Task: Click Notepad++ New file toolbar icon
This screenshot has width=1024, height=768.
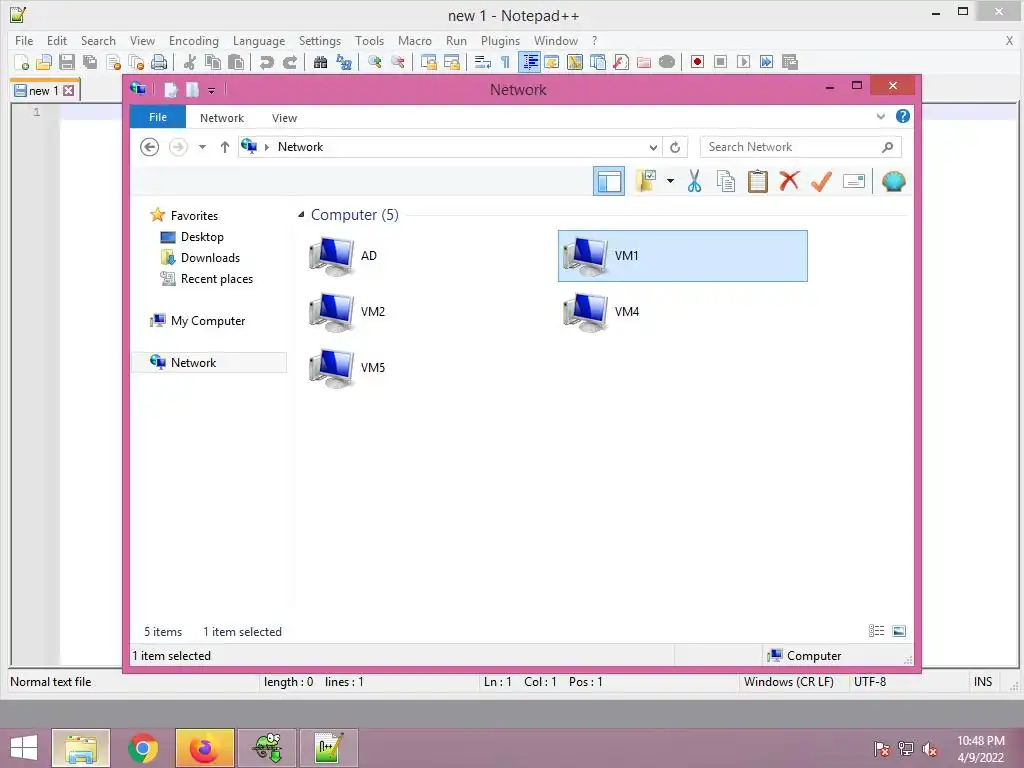Action: pos(22,62)
